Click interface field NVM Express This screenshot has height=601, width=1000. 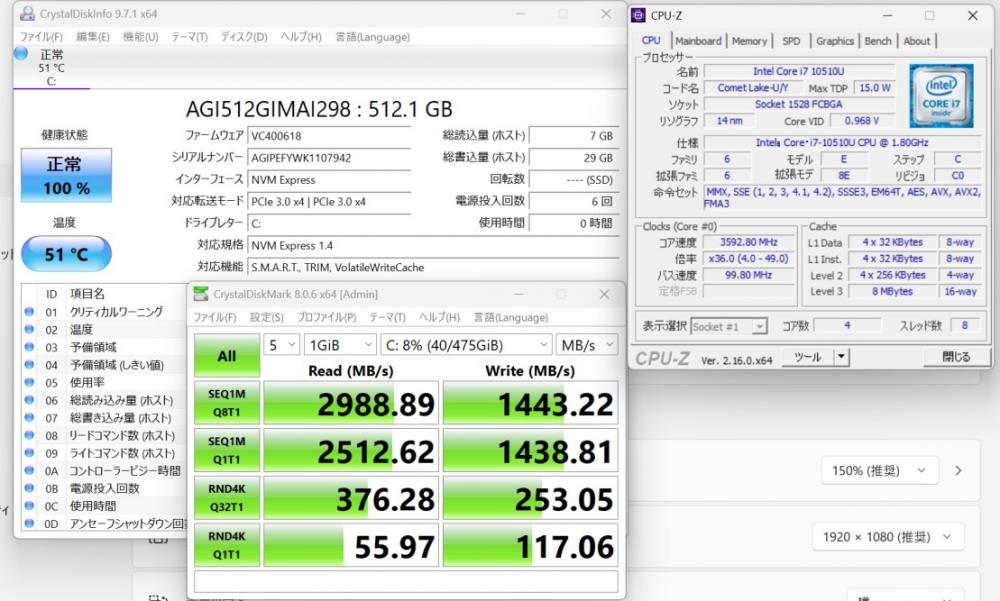click(329, 180)
